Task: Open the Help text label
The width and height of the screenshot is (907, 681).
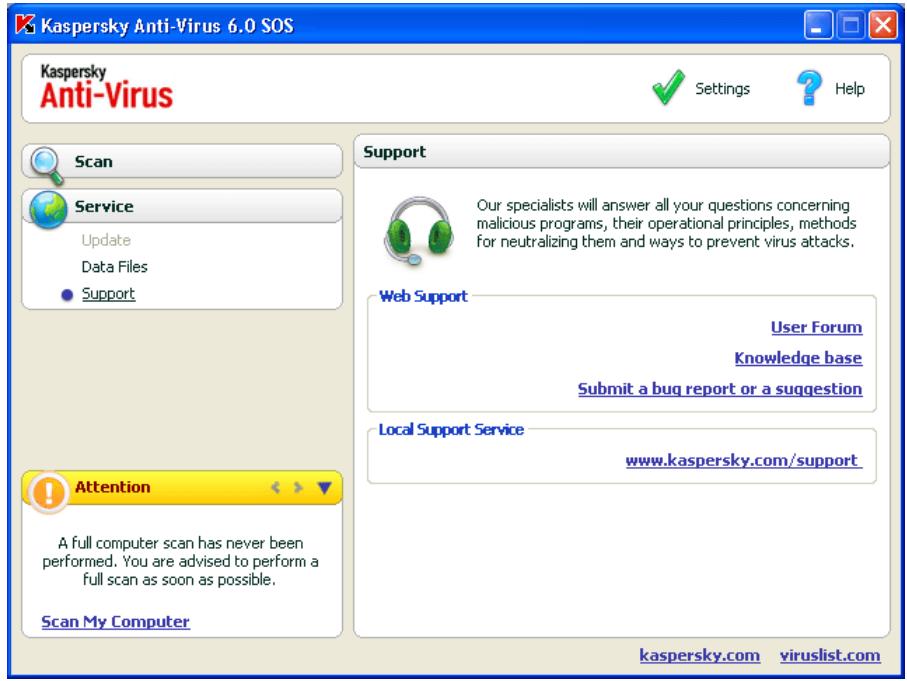Action: click(x=849, y=89)
